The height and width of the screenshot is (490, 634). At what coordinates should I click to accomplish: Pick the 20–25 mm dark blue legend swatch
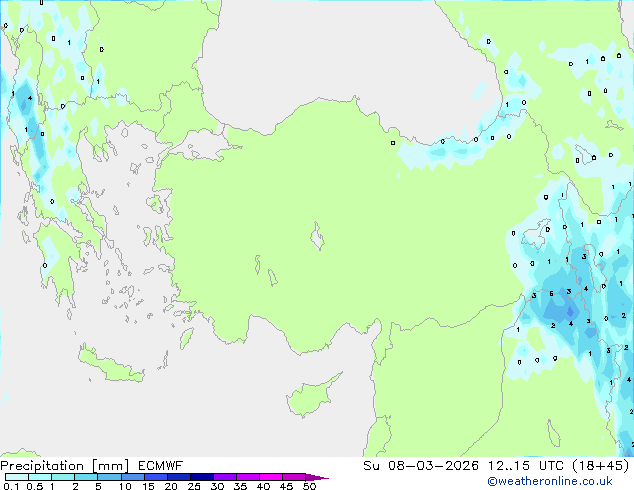click(179, 477)
